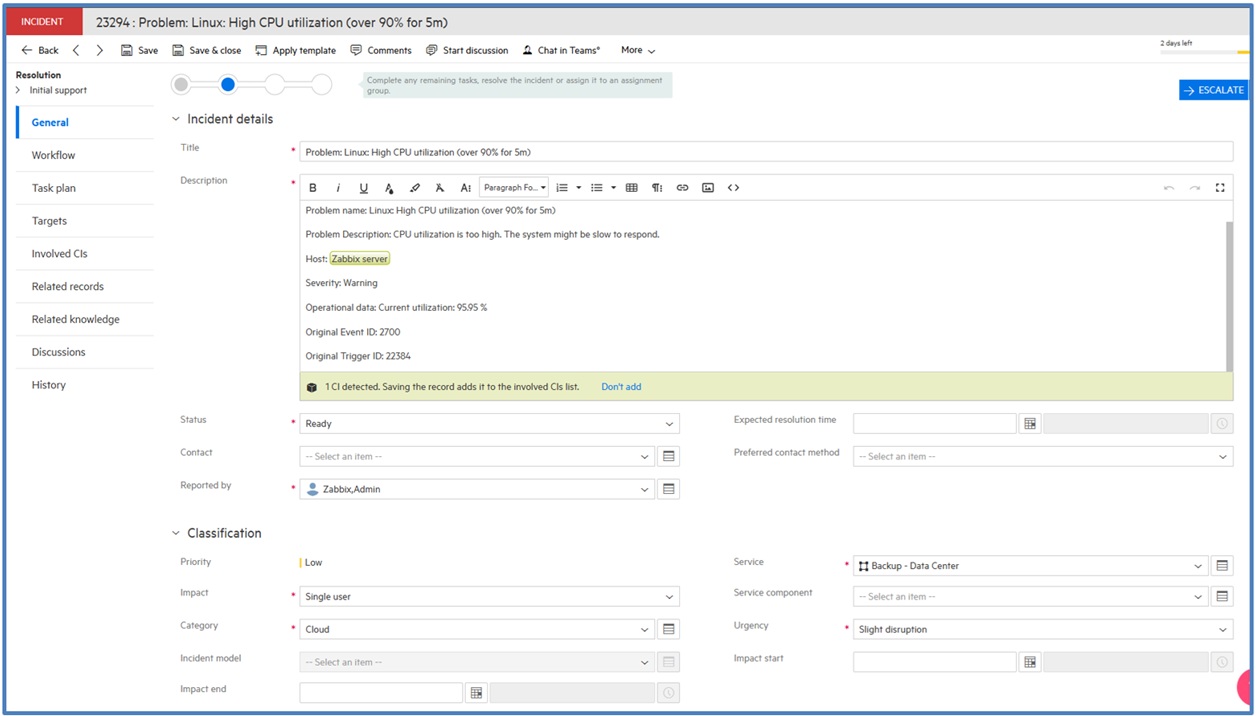Apply italic formatting in description editor
Image resolution: width=1256 pixels, height=716 pixels.
coord(338,188)
